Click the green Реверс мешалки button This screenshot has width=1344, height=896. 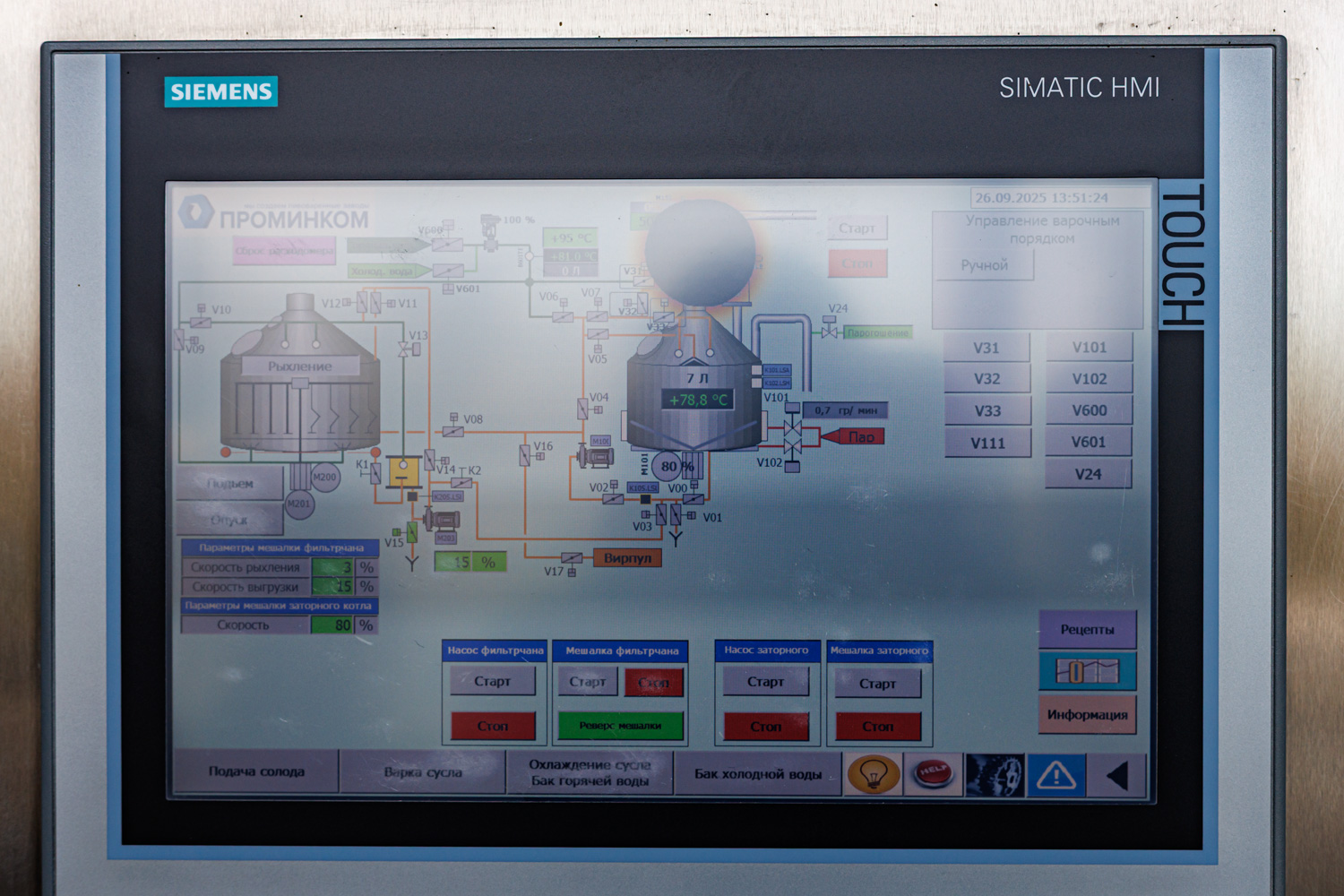620,726
